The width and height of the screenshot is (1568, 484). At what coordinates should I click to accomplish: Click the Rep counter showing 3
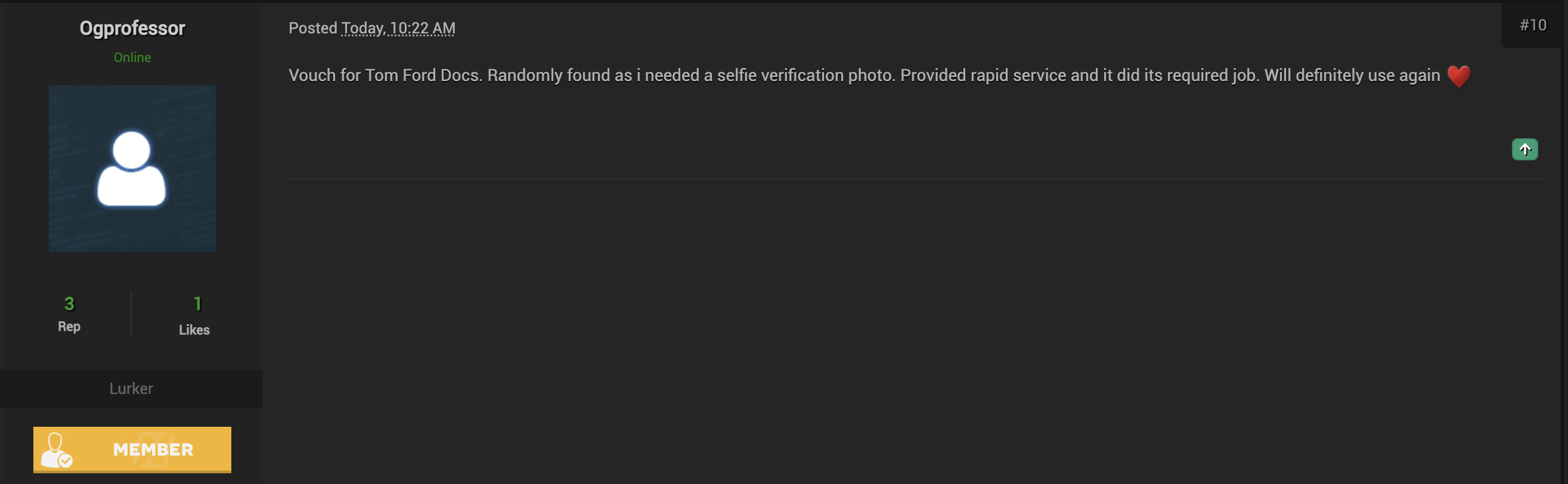(x=69, y=303)
